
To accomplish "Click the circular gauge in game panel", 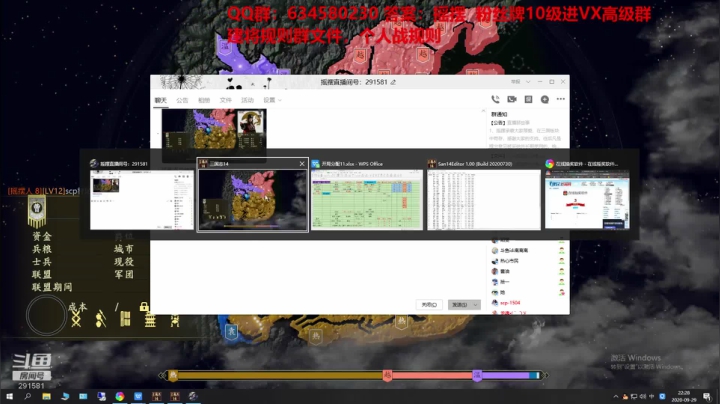I will (x=46, y=315).
